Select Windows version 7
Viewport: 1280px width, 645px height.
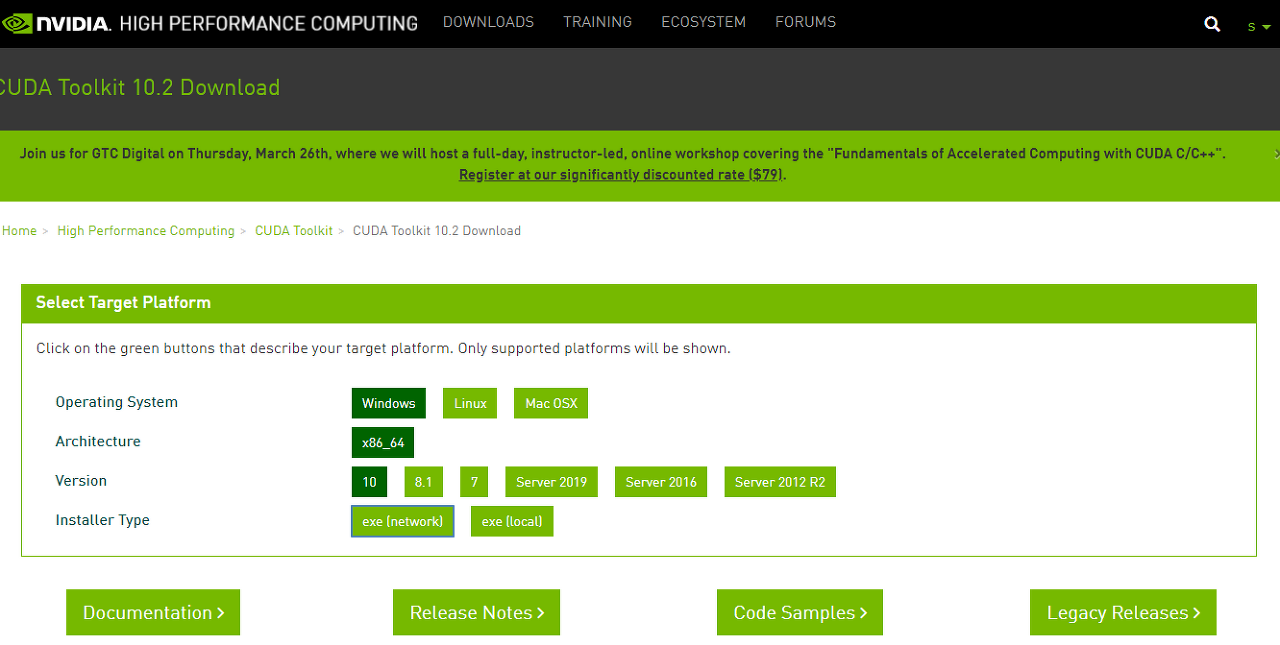pyautogui.click(x=474, y=482)
